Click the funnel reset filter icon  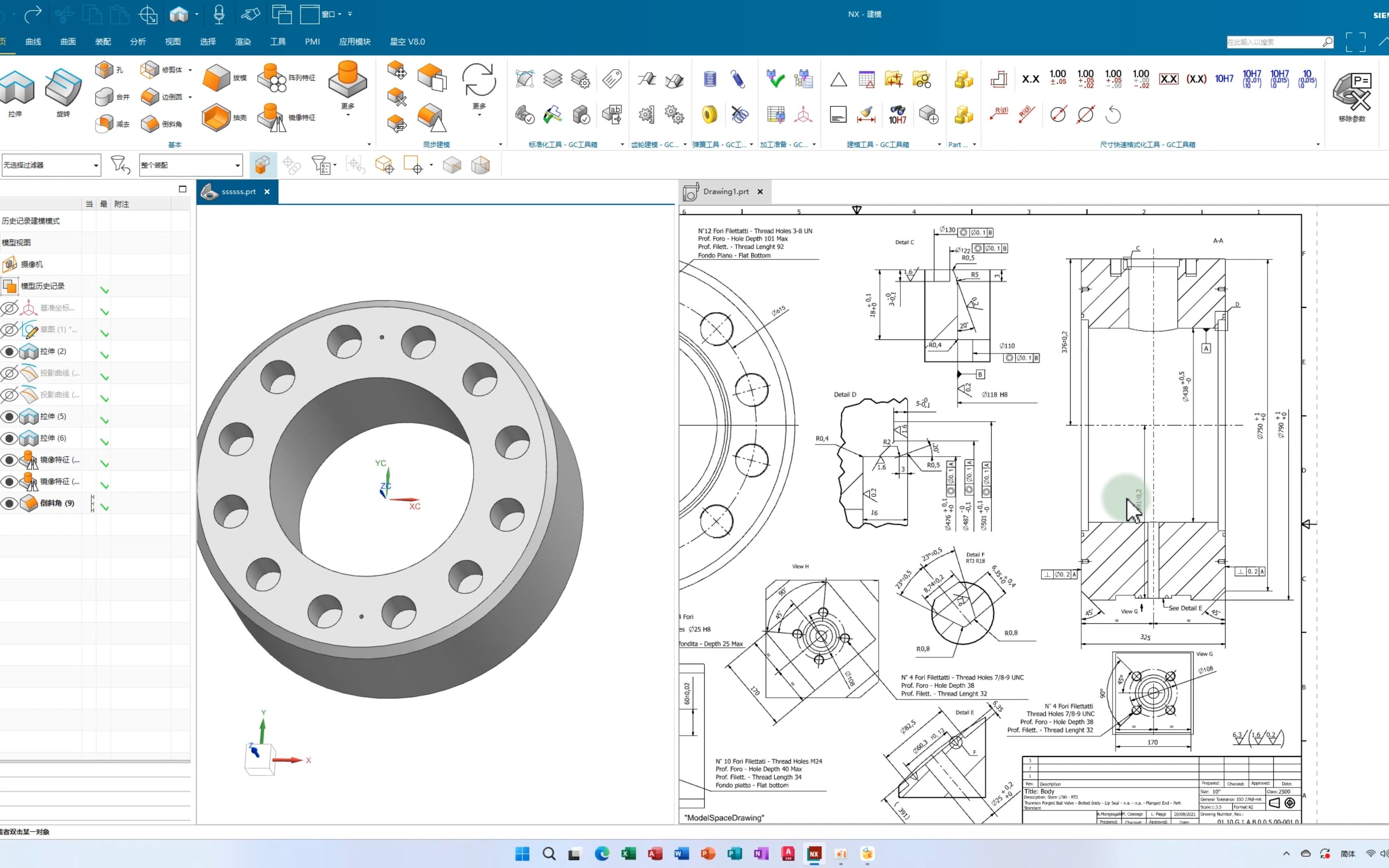[120, 165]
